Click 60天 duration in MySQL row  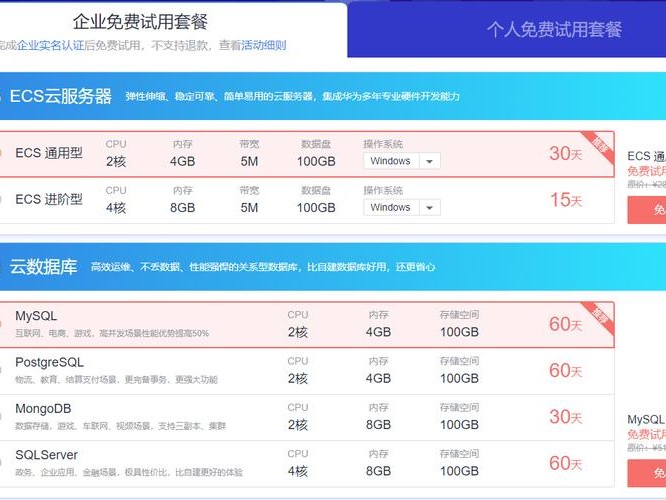pos(565,324)
